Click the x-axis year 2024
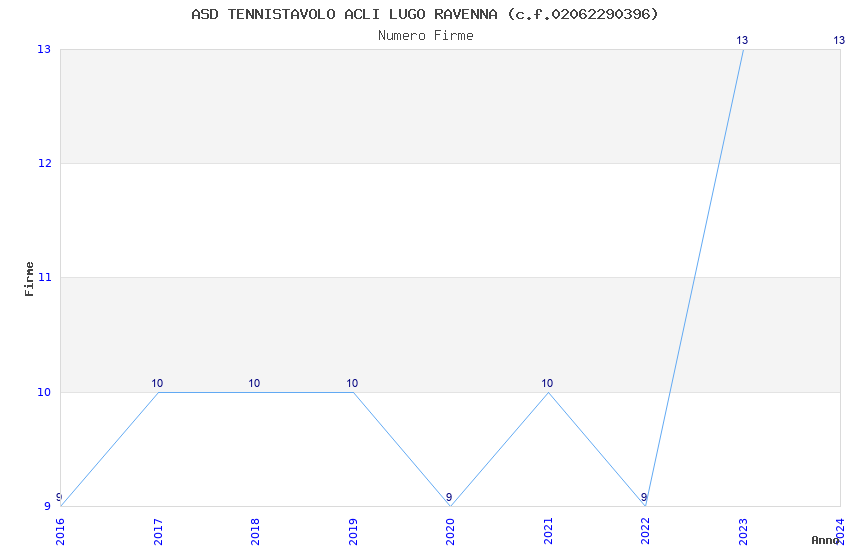 point(841,532)
